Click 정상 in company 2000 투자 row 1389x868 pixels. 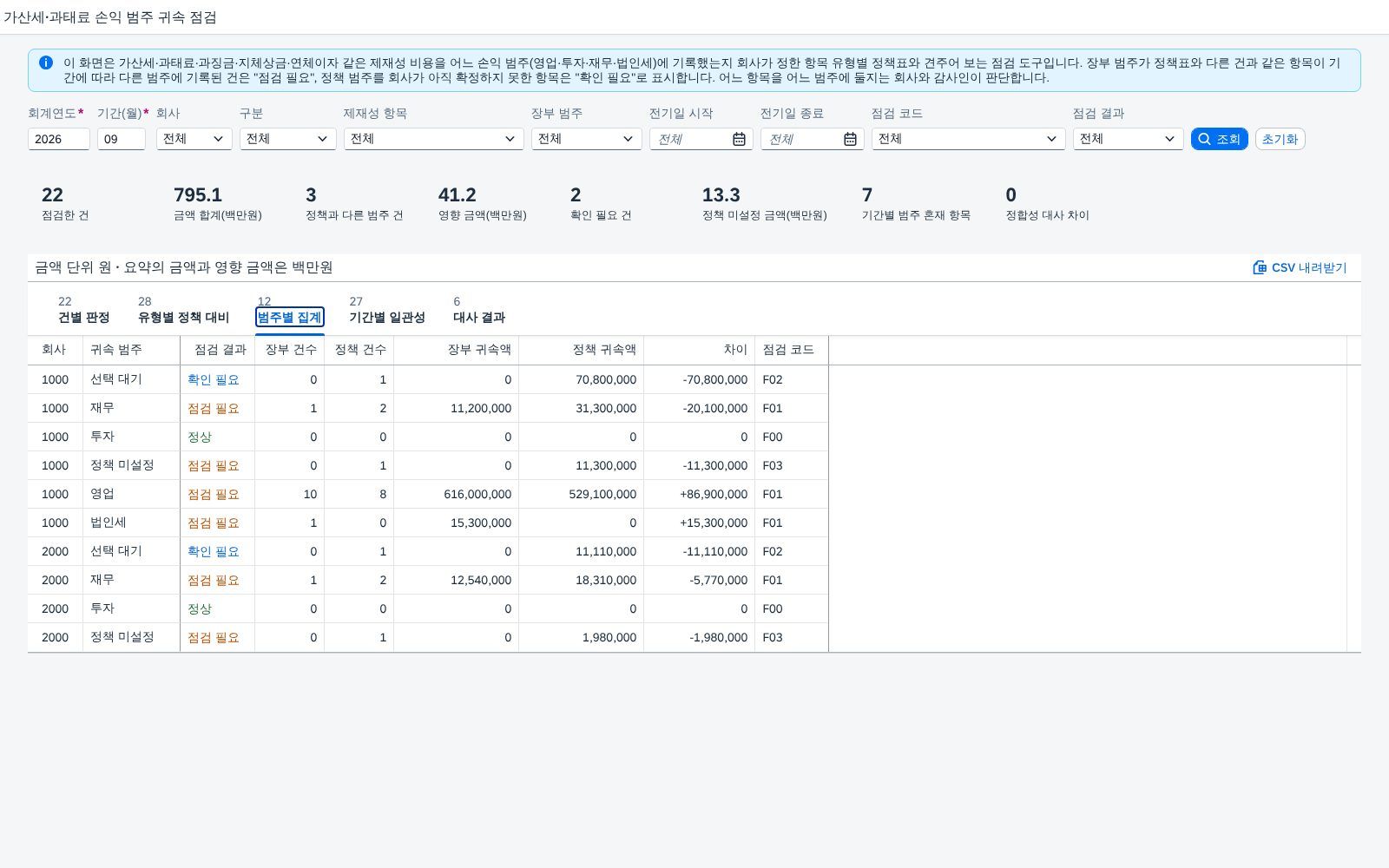200,608
